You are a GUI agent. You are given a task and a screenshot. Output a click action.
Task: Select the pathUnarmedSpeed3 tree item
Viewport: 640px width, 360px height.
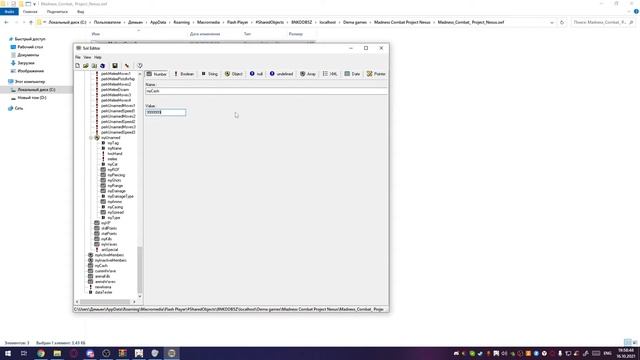click(x=118, y=133)
